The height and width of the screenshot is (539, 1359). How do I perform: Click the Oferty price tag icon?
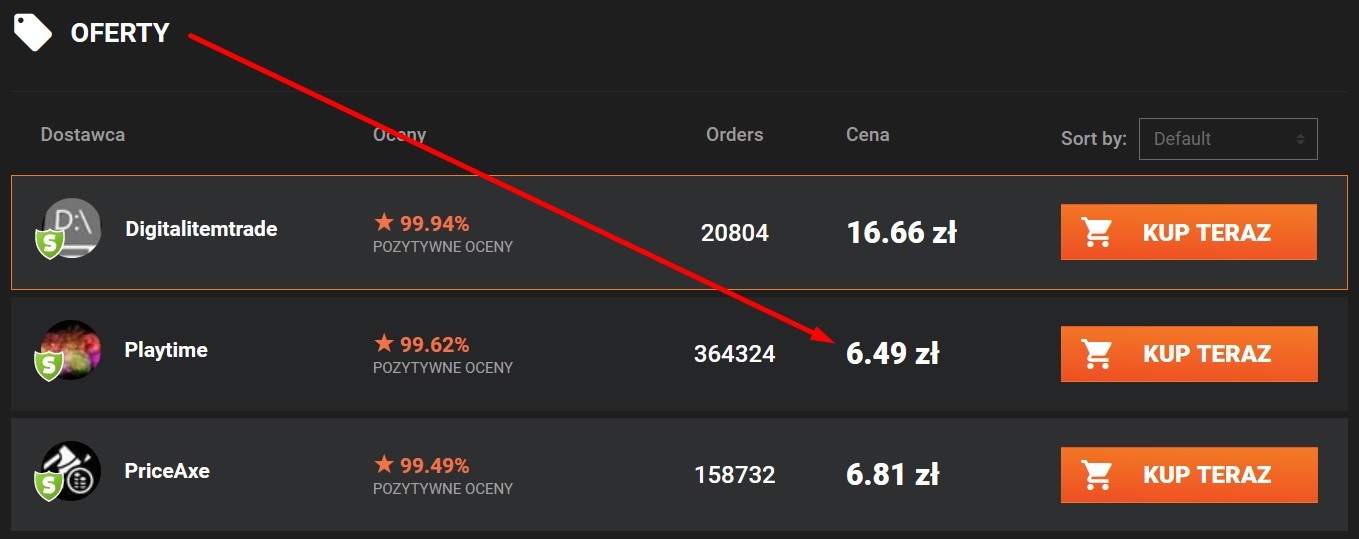pos(32,32)
